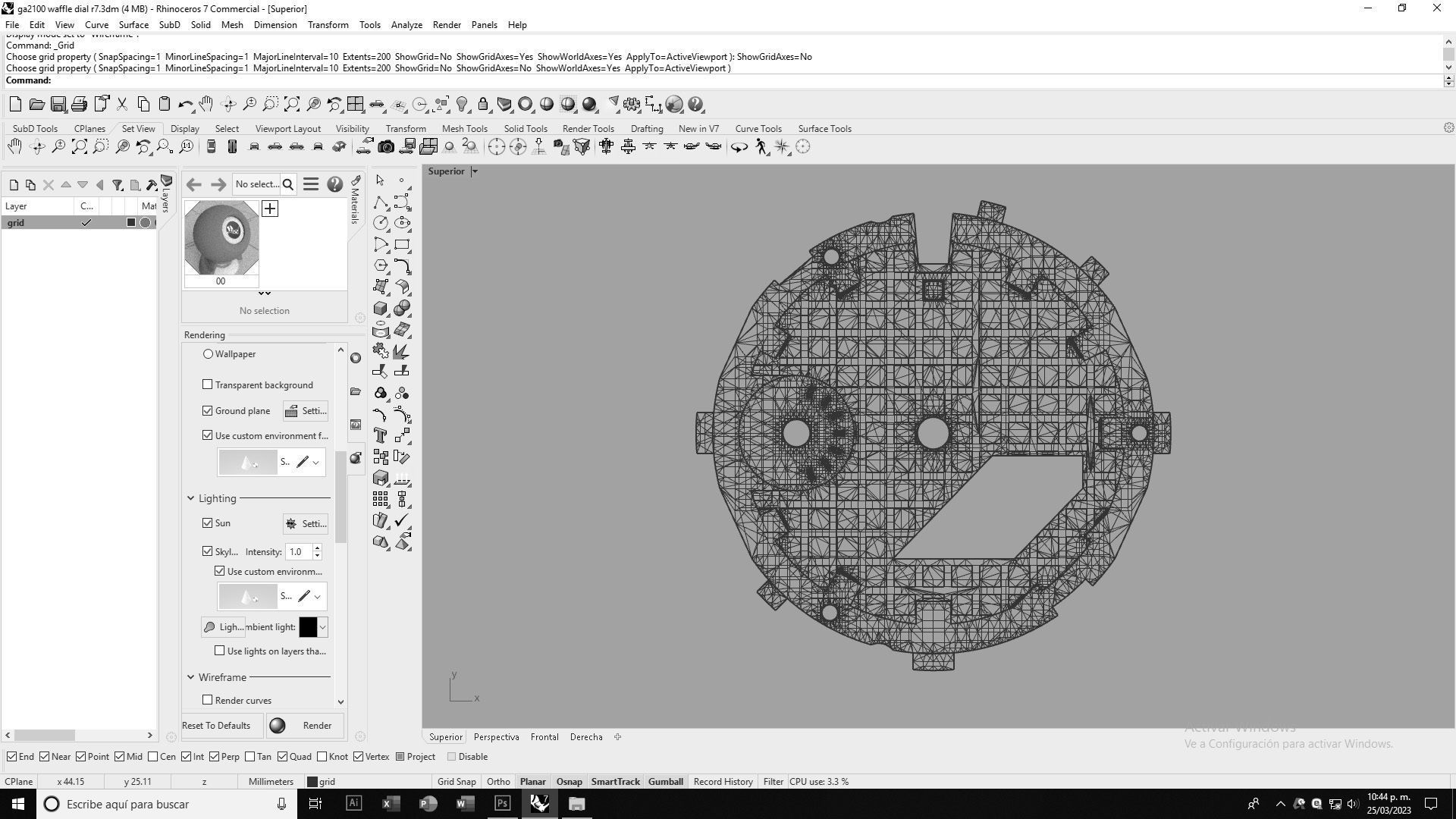The image size is (1456, 819).
Task: Open the skylight custom environment dropdown
Action: [317, 597]
